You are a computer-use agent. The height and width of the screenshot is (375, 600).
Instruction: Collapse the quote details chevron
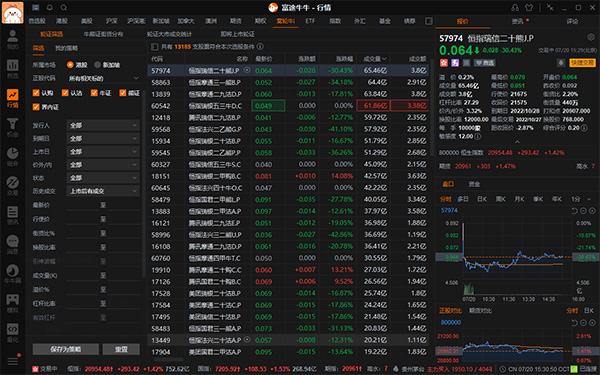(517, 142)
